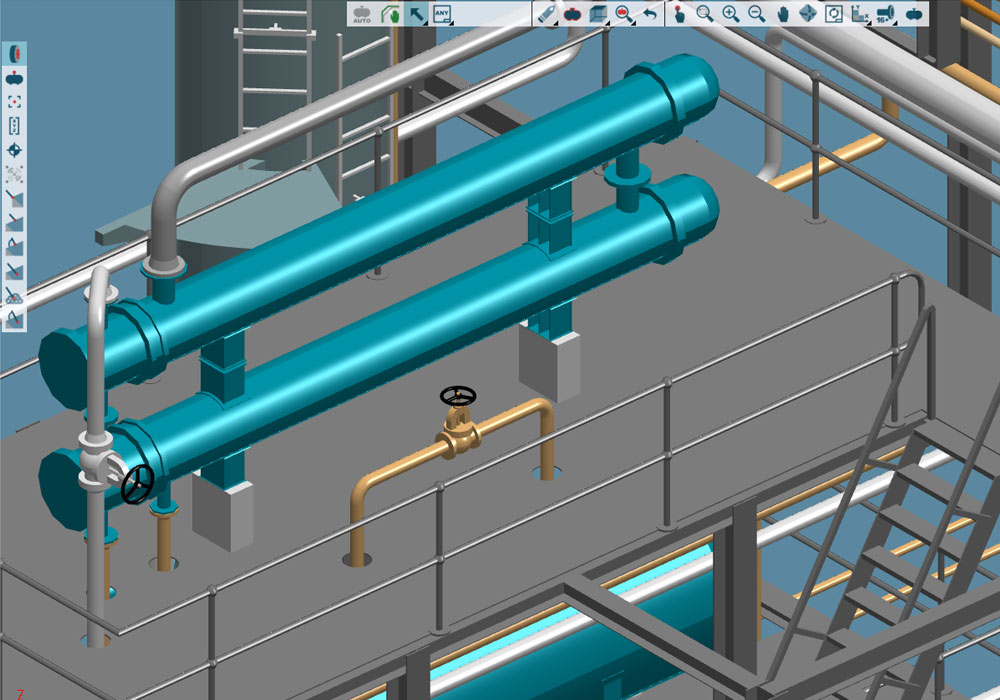Open the ANY selection filter dropdown
This screenshot has width=1000, height=700.
[442, 14]
